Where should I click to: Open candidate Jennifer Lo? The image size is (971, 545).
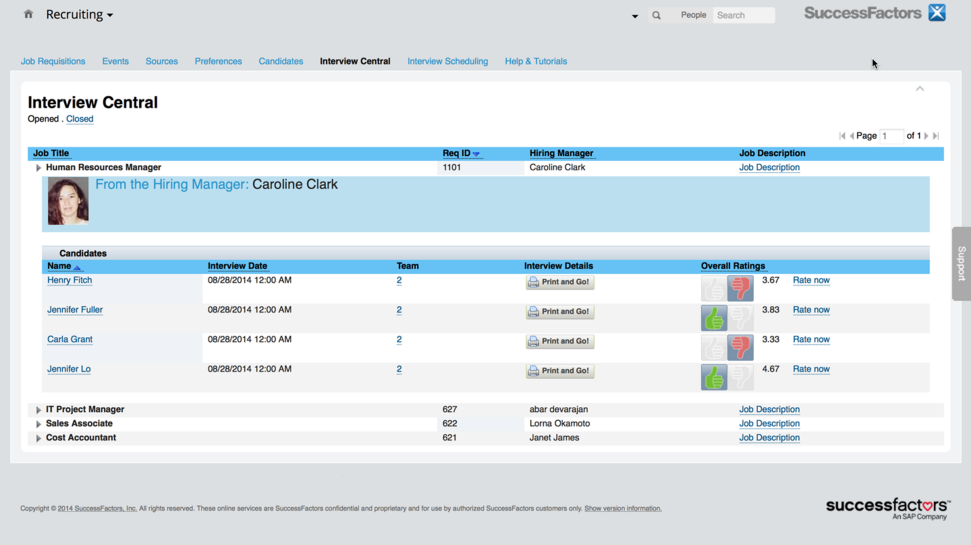69,369
